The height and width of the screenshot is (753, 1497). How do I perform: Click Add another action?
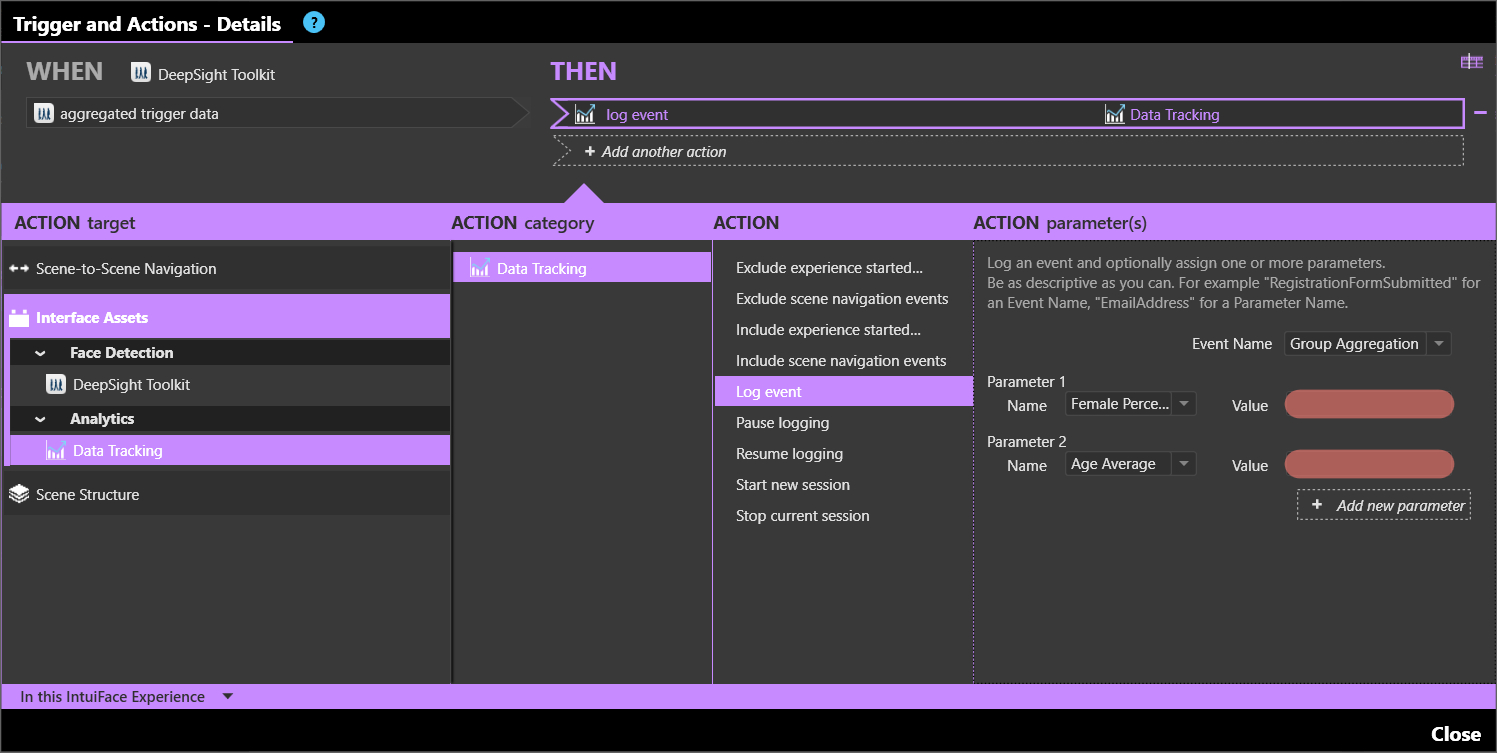point(664,152)
